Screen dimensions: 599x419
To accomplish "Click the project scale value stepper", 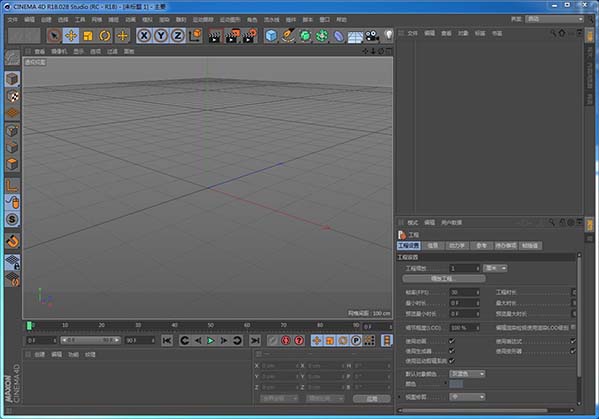I will coord(478,269).
